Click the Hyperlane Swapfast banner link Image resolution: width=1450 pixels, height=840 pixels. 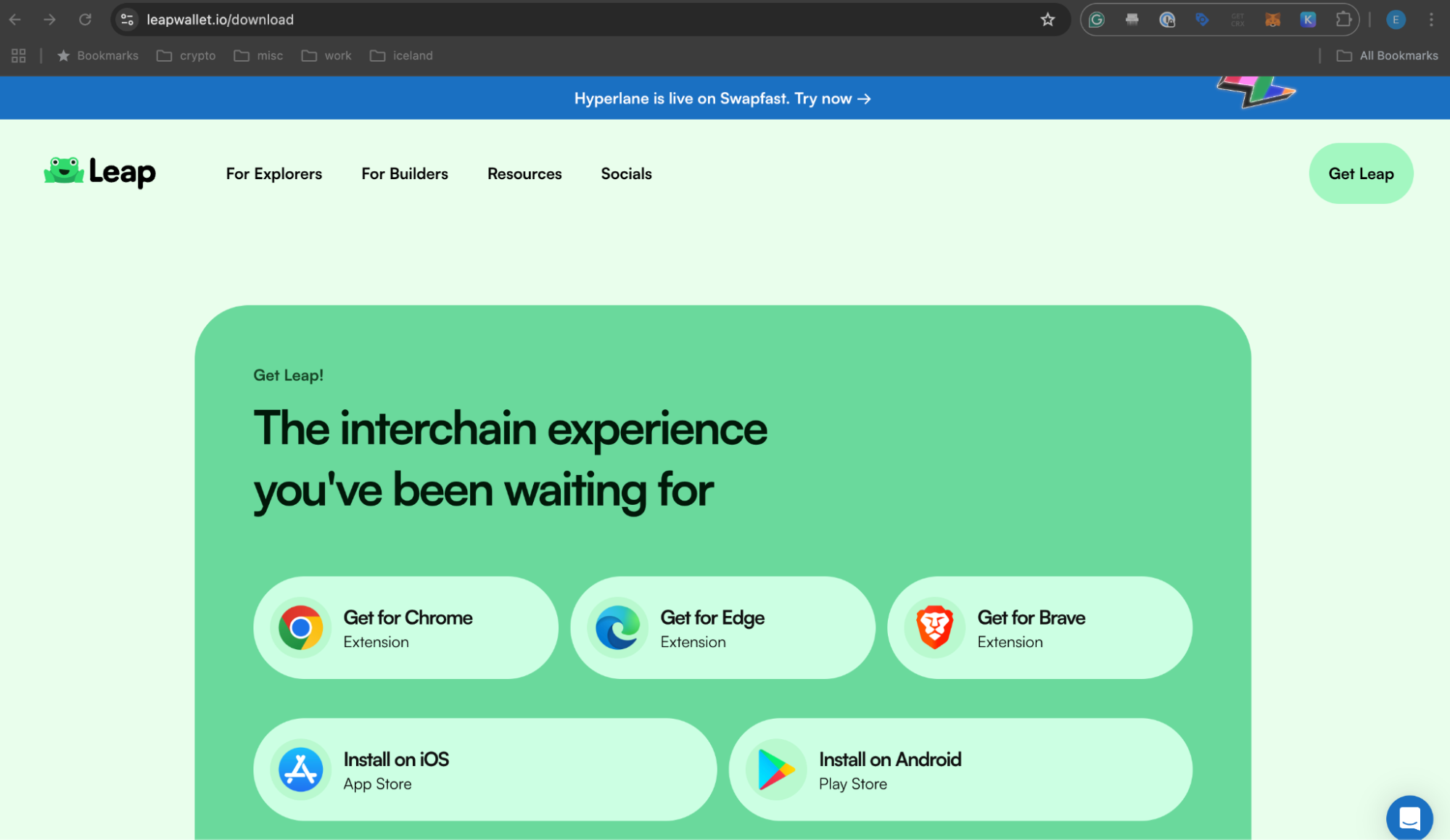click(722, 99)
